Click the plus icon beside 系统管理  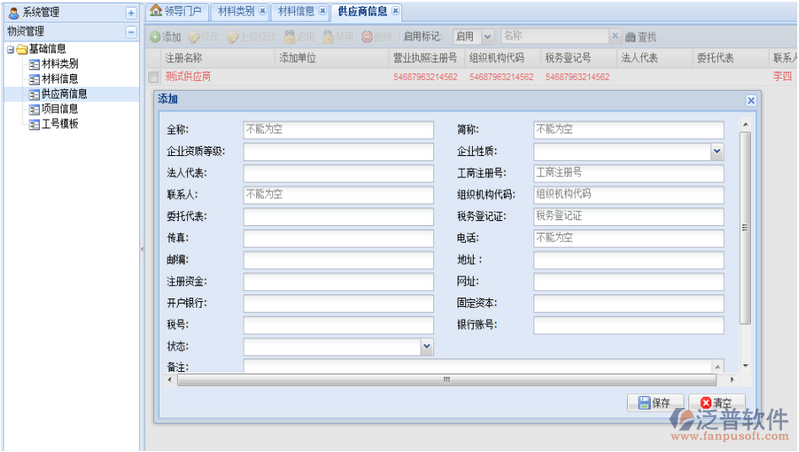pyautogui.click(x=131, y=12)
